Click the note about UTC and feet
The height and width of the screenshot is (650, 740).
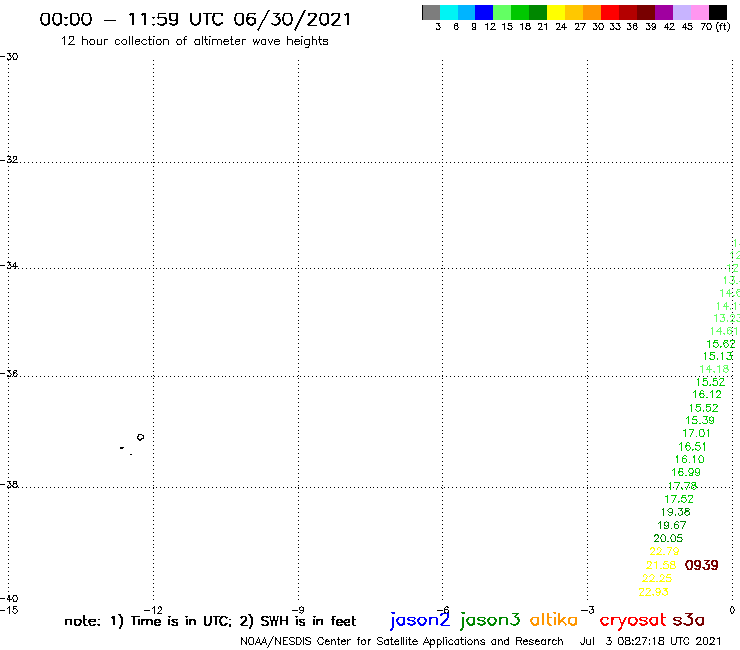[x=210, y=621]
